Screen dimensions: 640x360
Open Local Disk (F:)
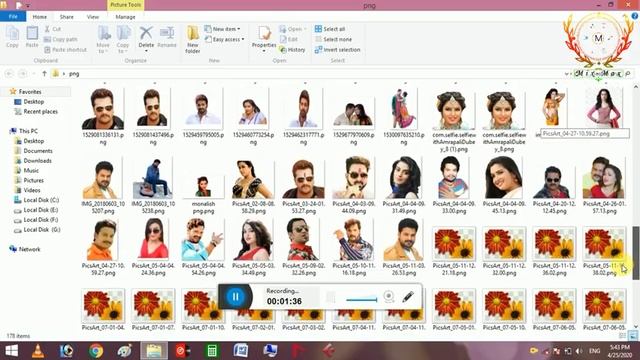pyautogui.click(x=40, y=220)
